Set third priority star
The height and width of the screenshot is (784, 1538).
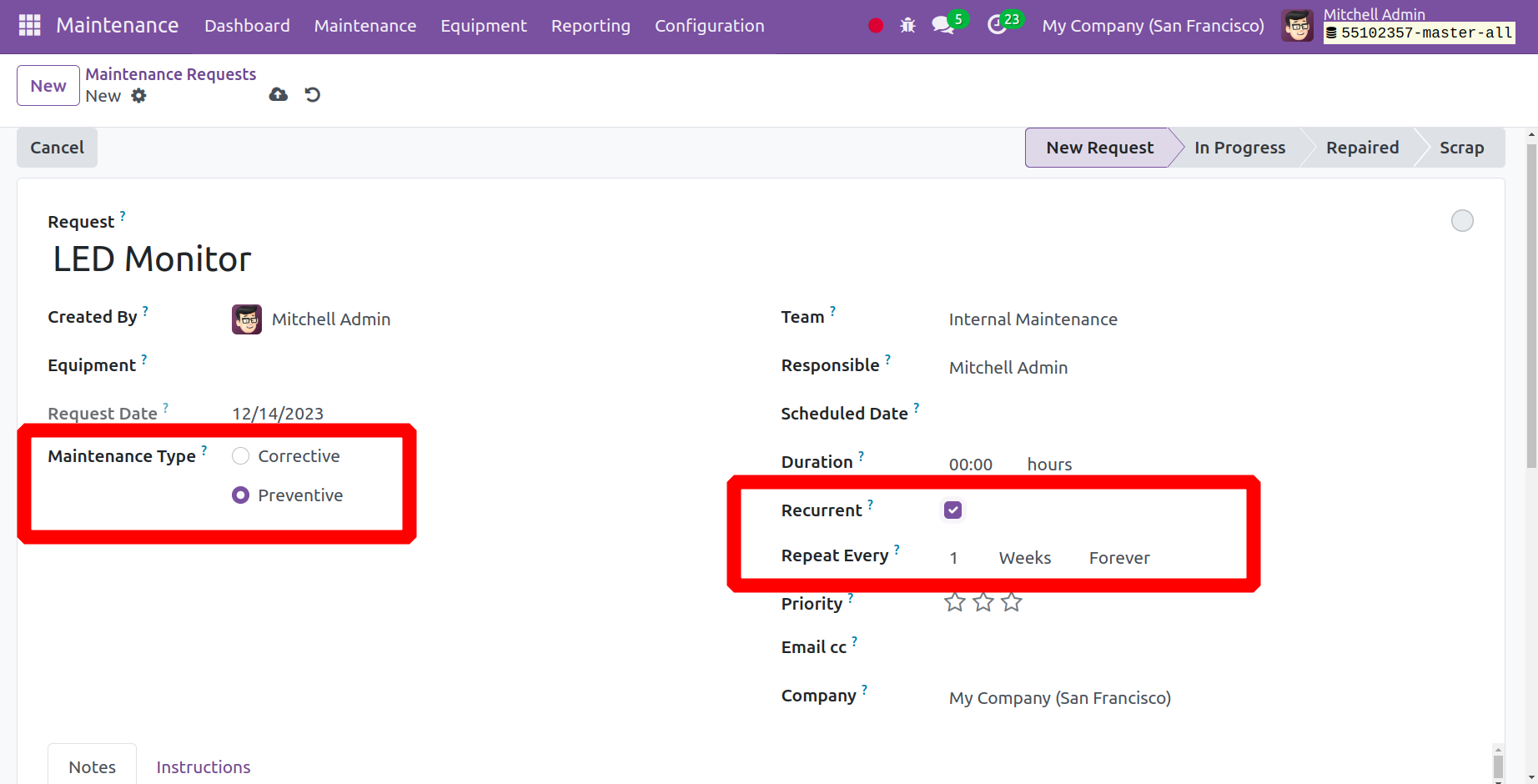click(x=1012, y=602)
